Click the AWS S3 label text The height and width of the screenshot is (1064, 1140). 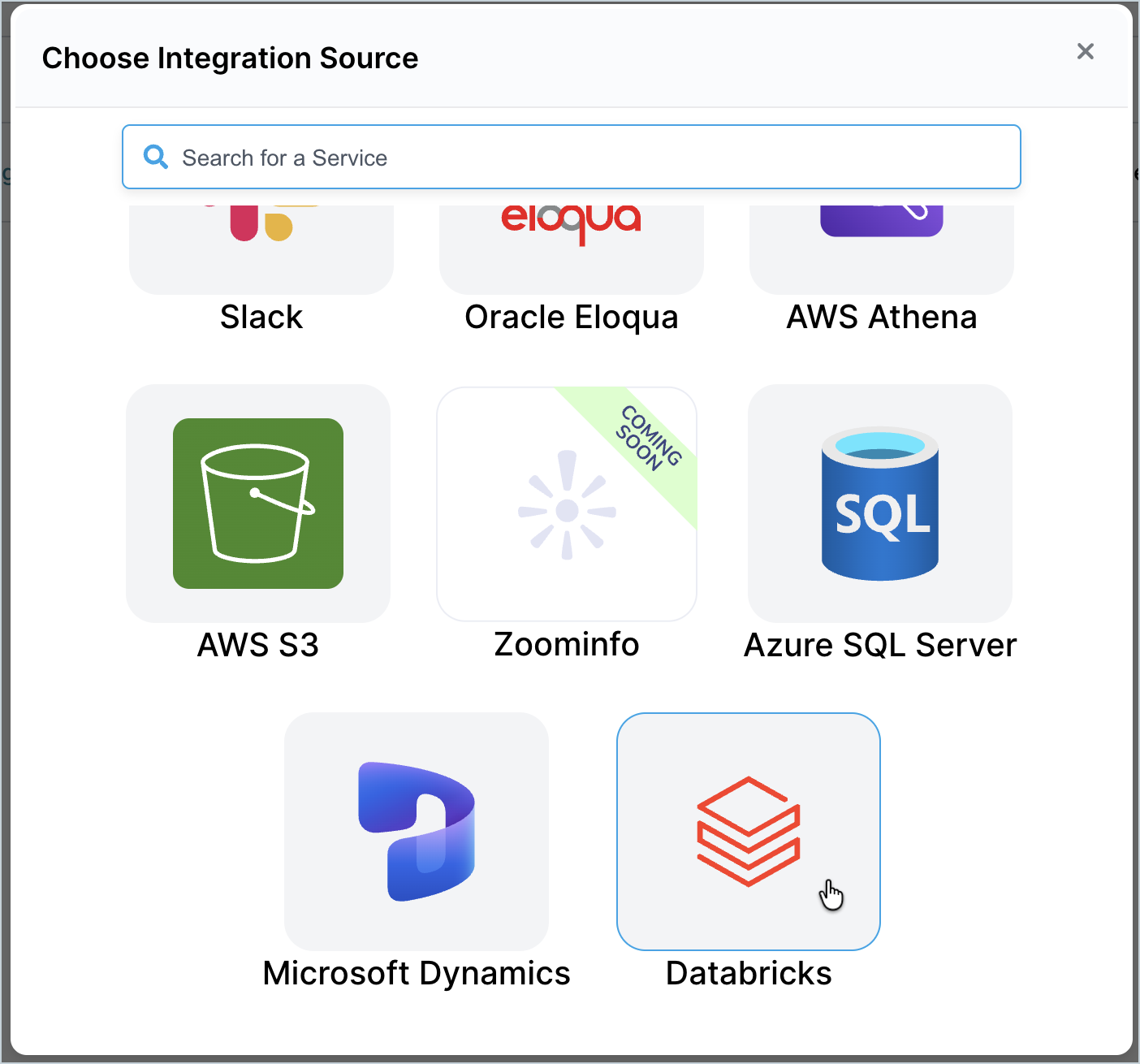point(258,645)
